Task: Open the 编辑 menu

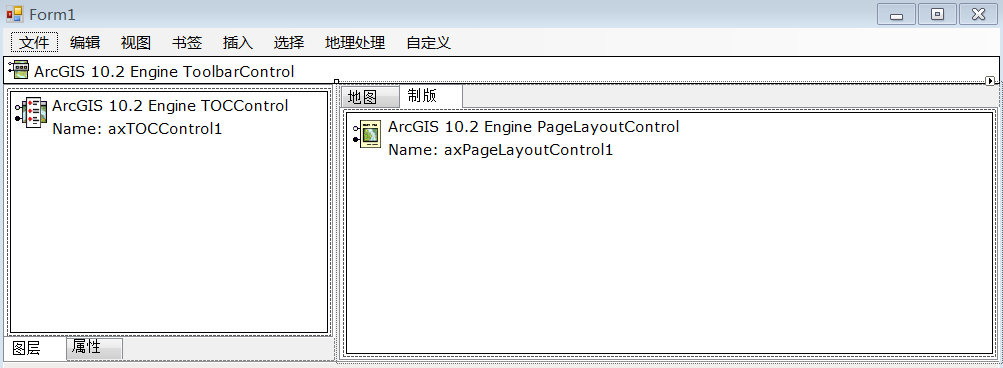Action: [85, 43]
